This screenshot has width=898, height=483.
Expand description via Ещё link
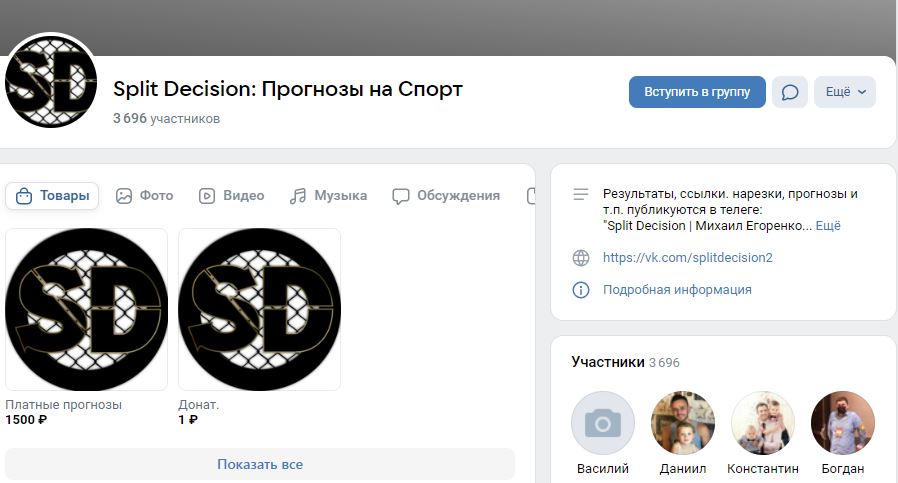click(828, 226)
